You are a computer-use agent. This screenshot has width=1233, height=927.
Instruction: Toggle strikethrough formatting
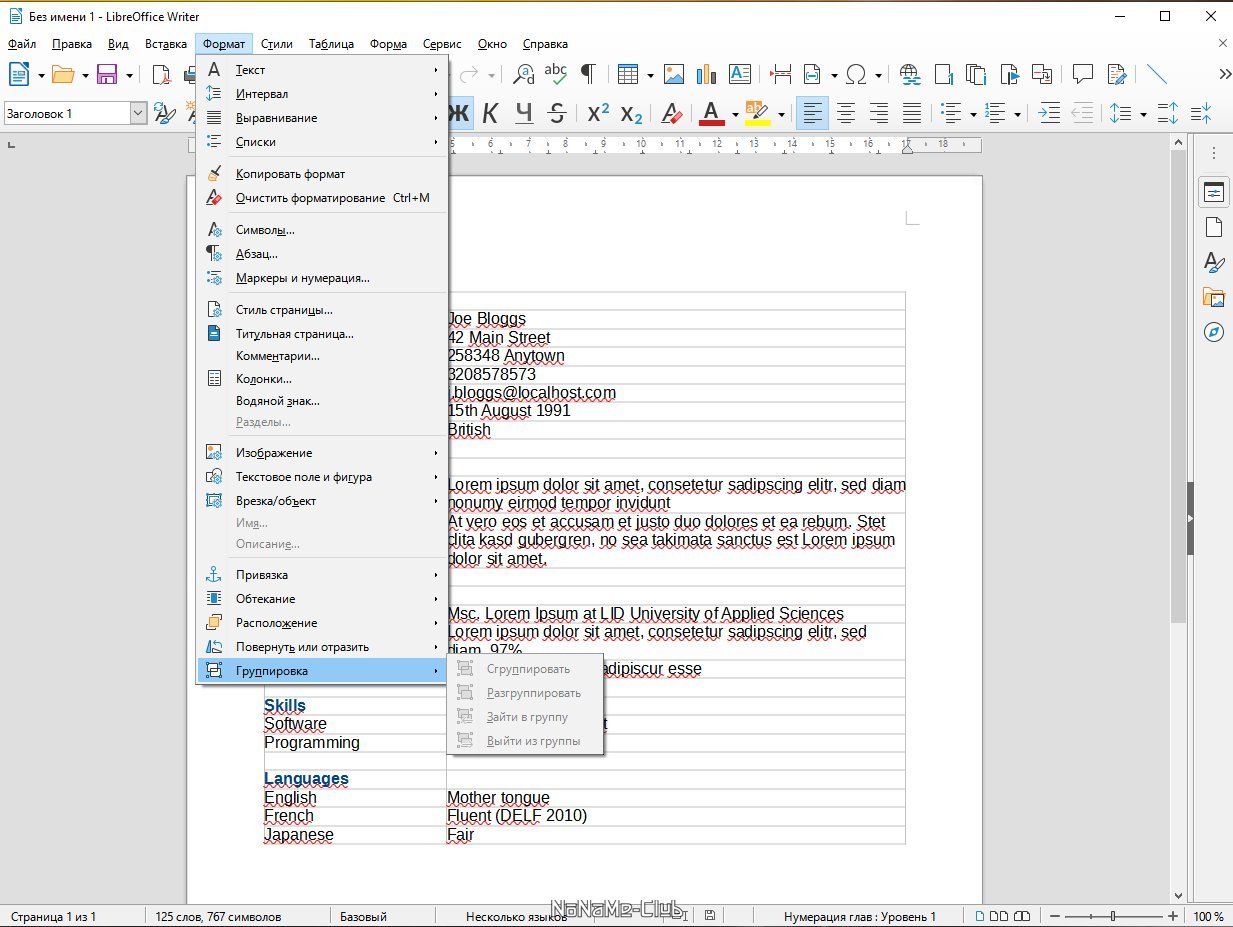pos(558,114)
